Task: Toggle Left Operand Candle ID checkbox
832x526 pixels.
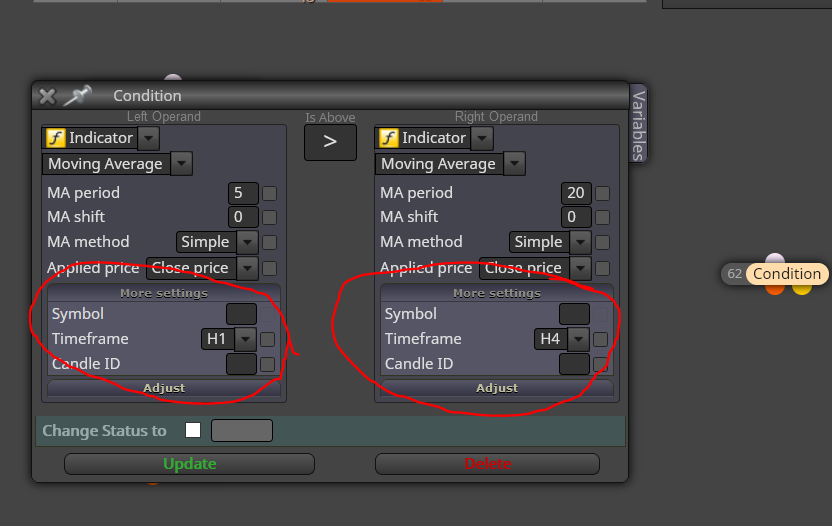Action: (x=267, y=364)
